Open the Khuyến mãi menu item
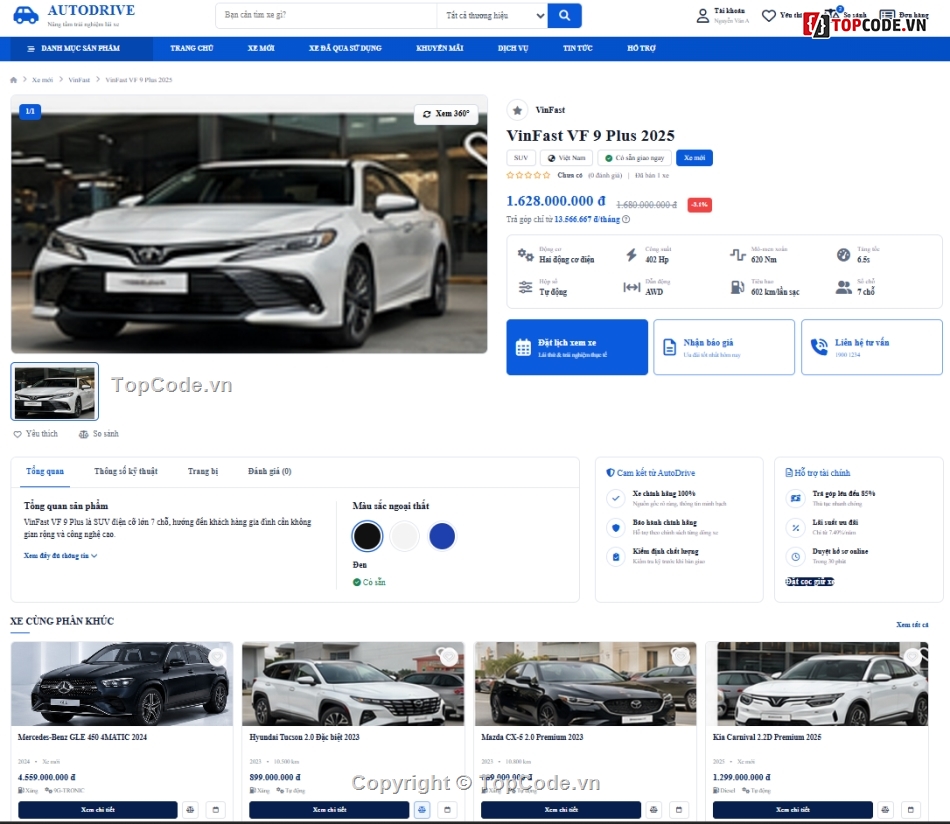 click(x=440, y=48)
